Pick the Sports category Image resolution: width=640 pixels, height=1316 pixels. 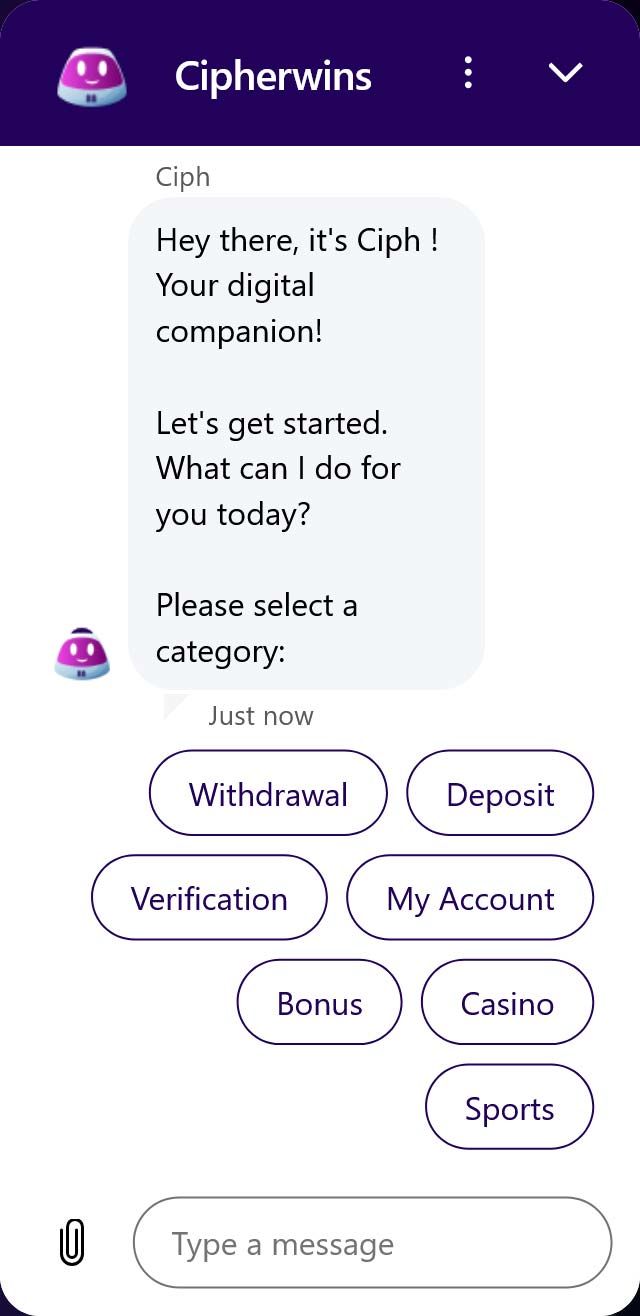509,1108
